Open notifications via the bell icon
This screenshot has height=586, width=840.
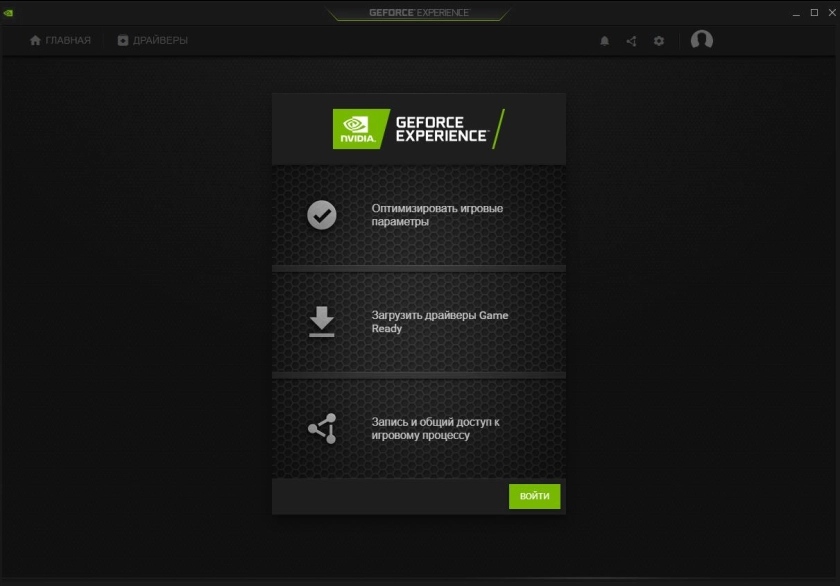(x=604, y=41)
